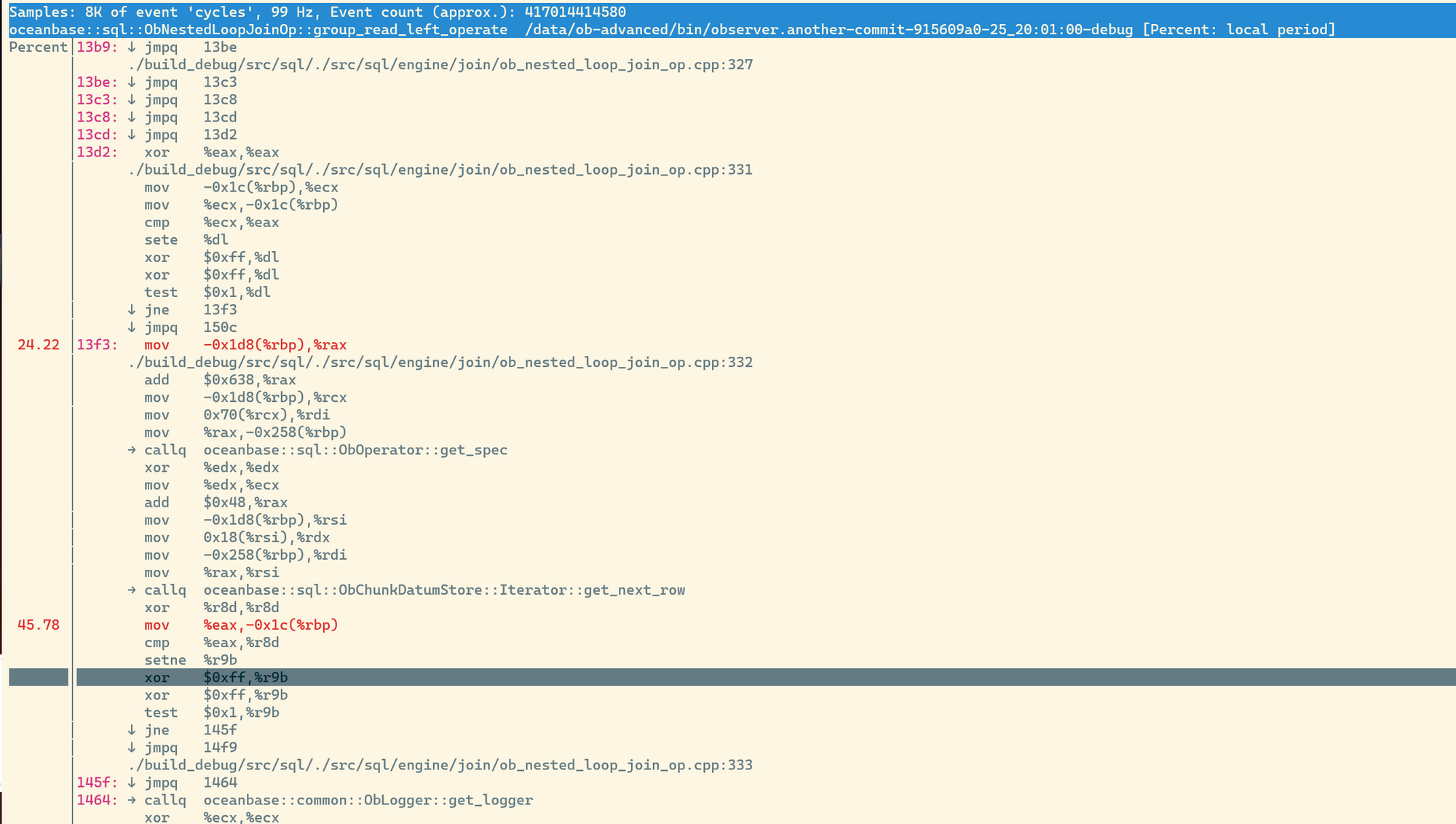Select the 'jmpq 14f9' jump line

[x=182, y=747]
